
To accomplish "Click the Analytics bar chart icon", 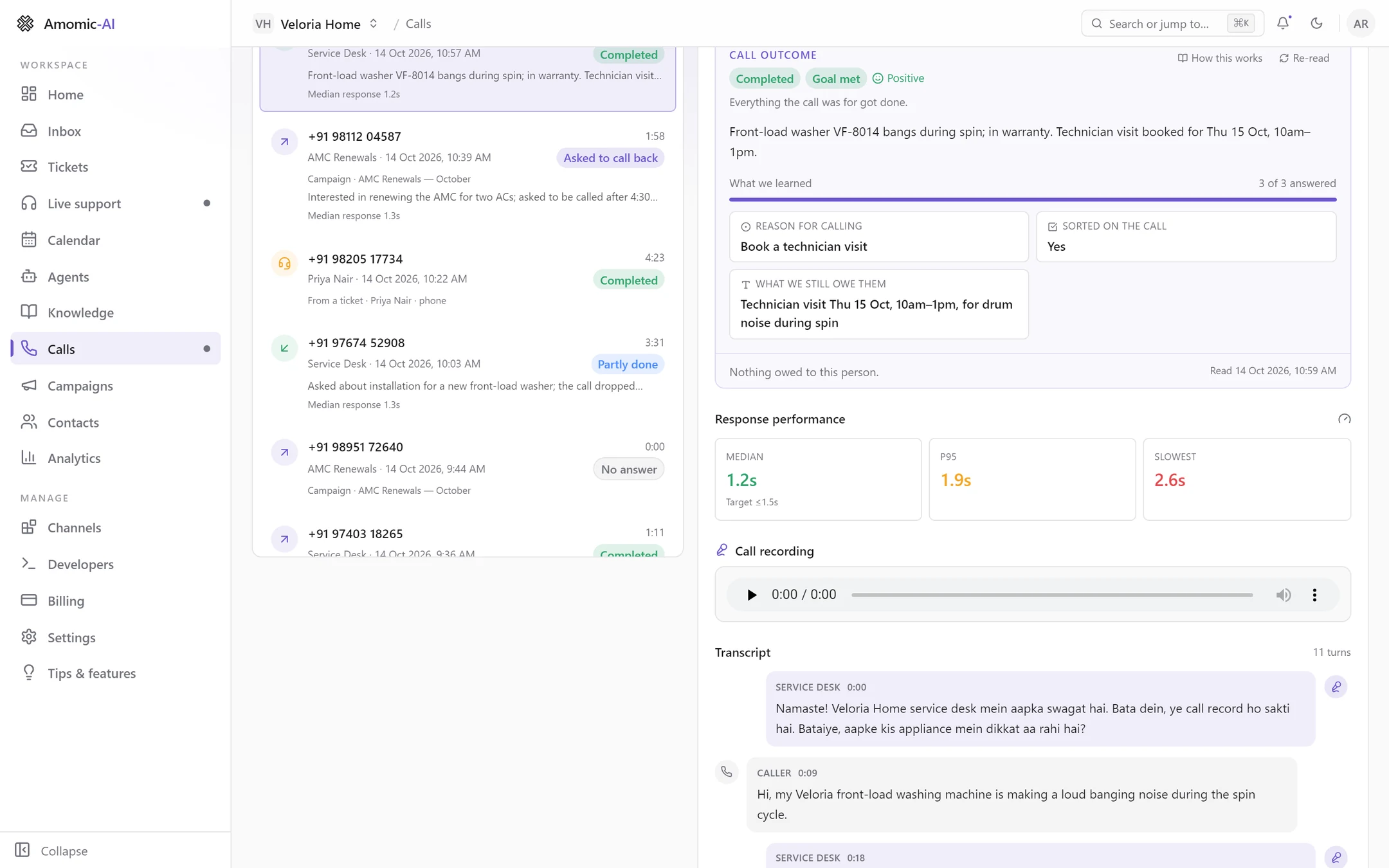I will point(29,458).
